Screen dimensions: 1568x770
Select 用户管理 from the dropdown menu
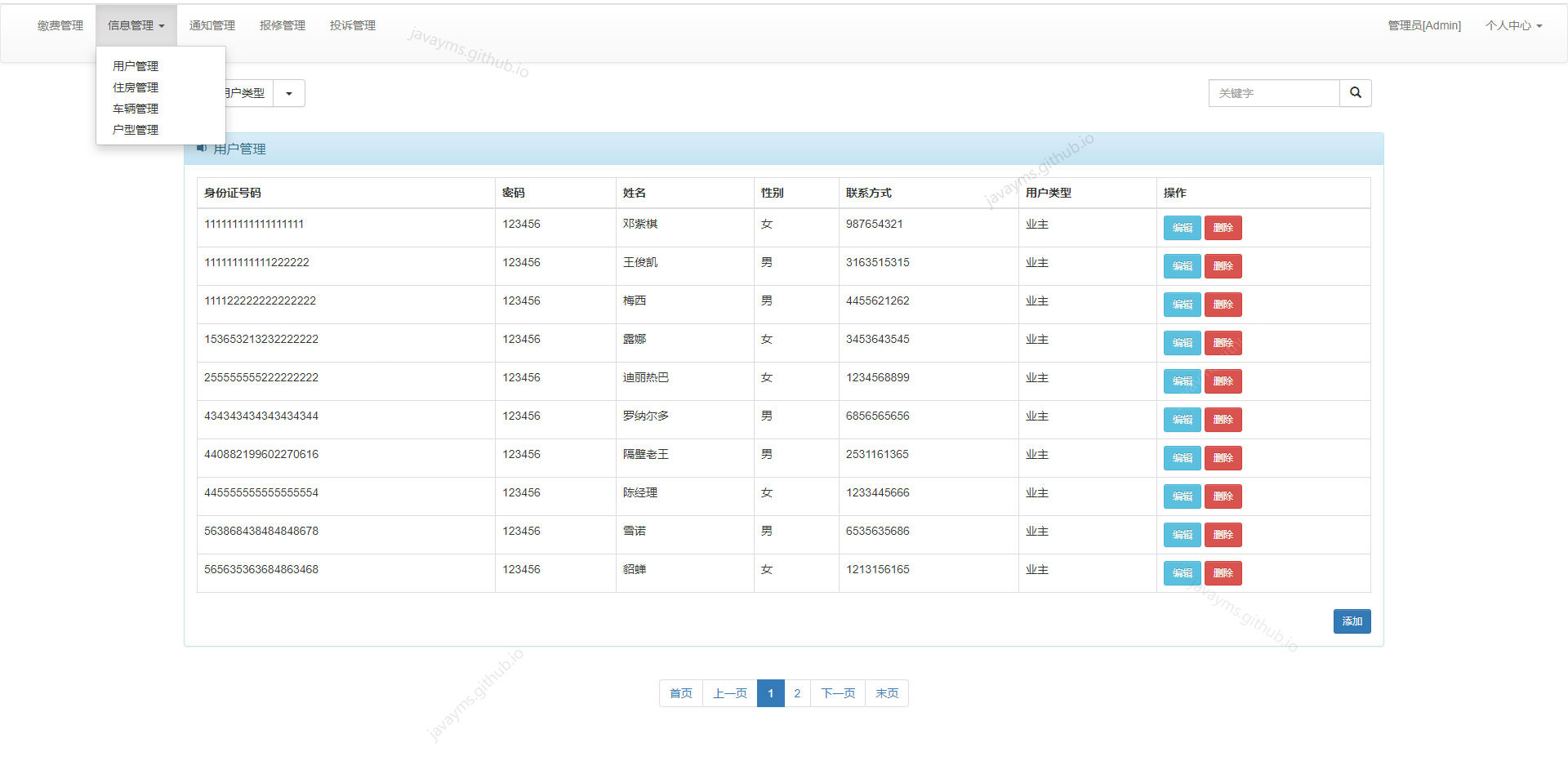click(x=136, y=66)
